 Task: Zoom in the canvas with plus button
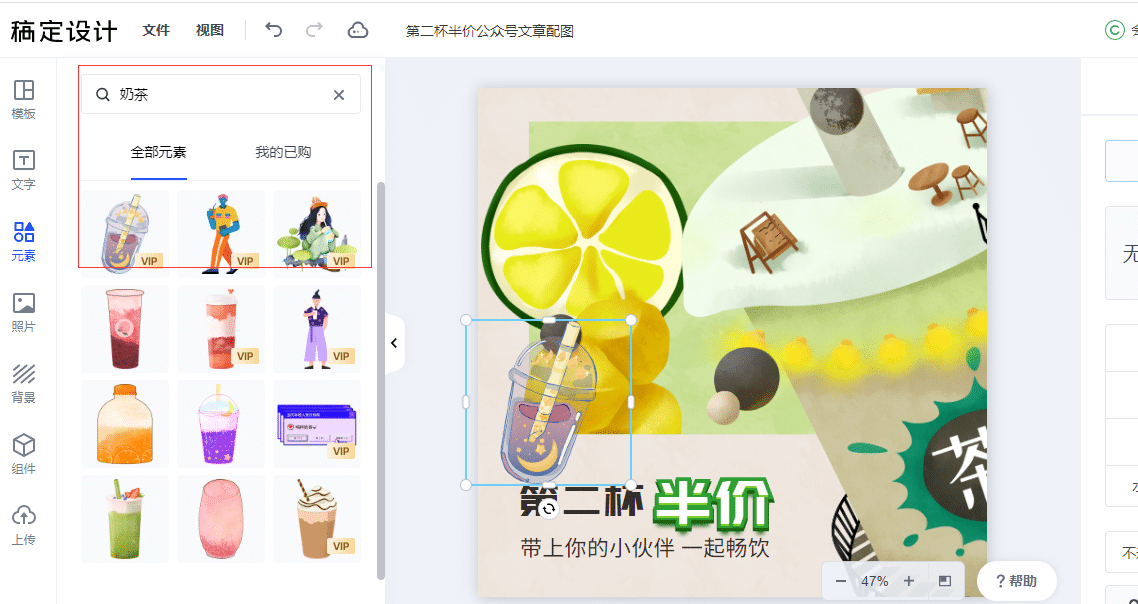(909, 581)
